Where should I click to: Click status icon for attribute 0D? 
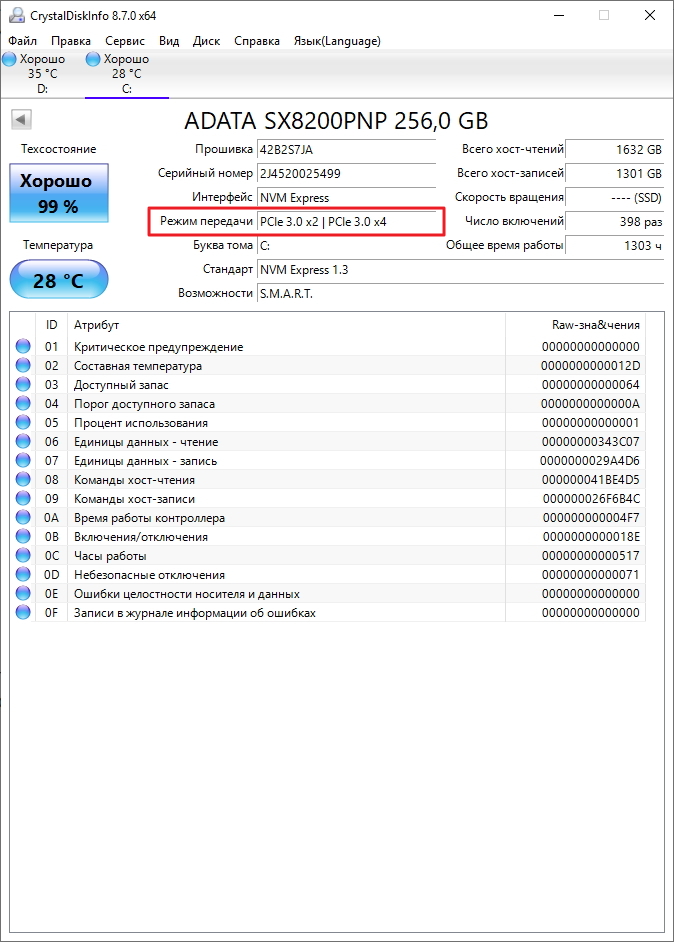(x=23, y=574)
